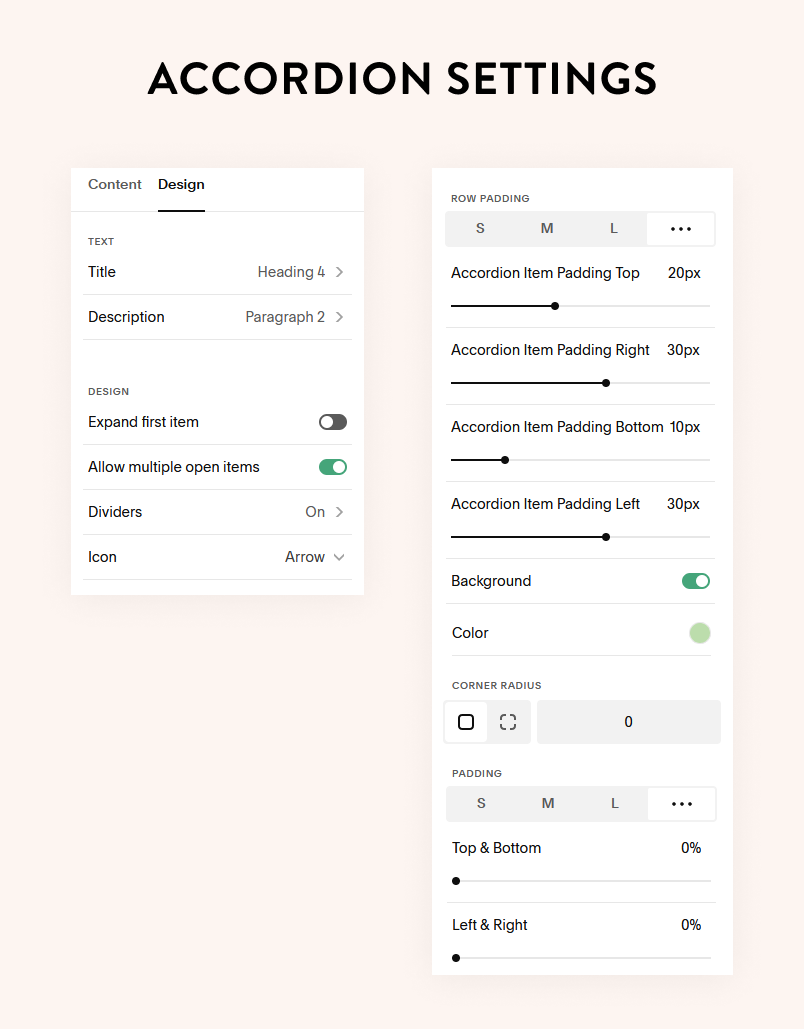Click the corner radius value field
804x1029 pixels.
(x=628, y=721)
